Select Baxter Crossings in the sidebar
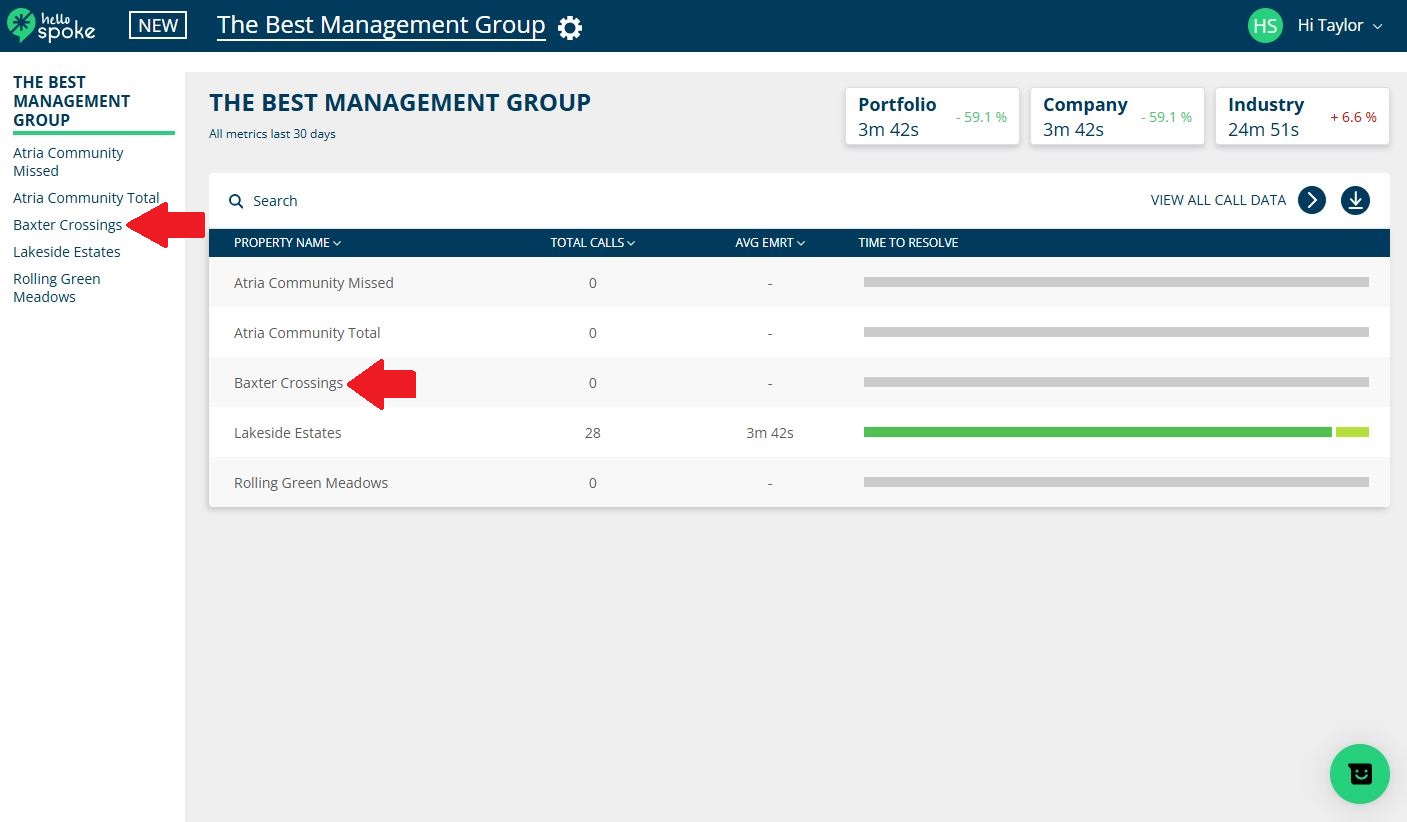 click(67, 224)
